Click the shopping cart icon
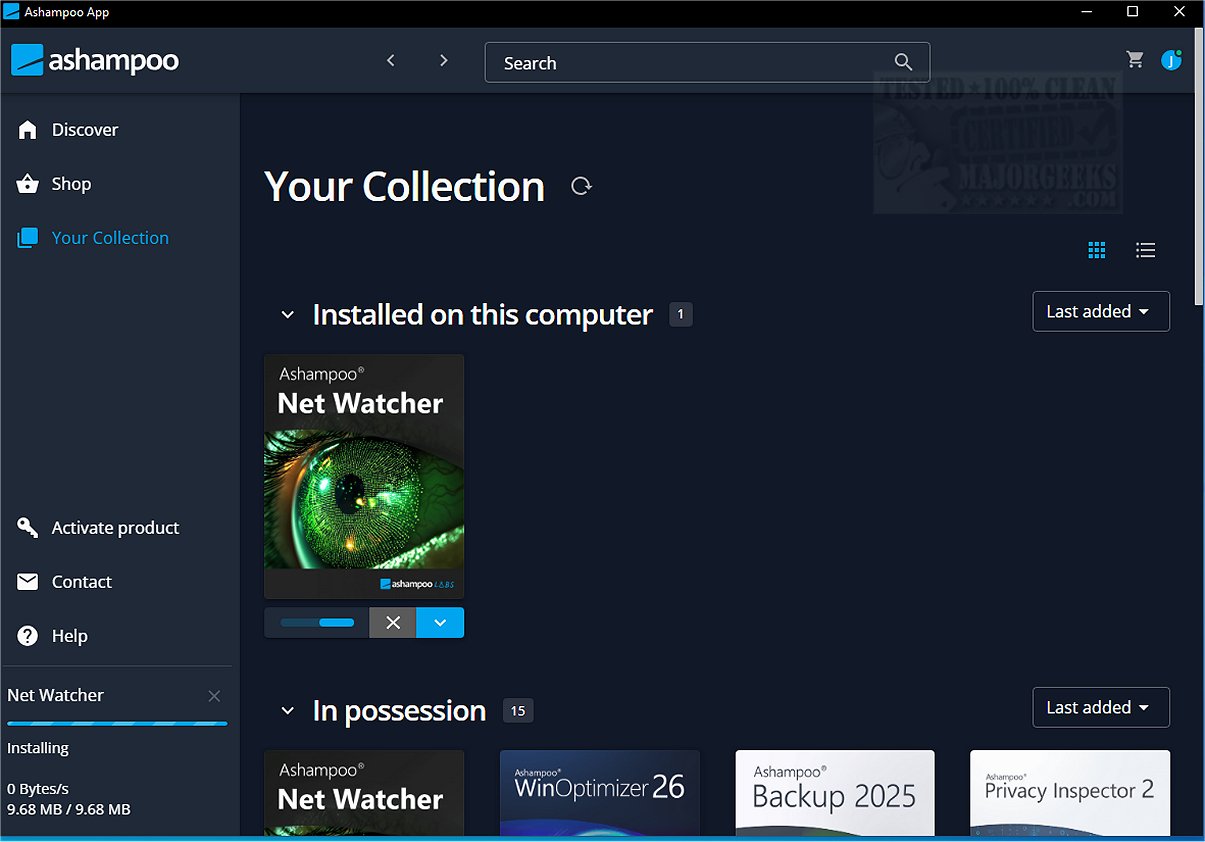This screenshot has height=842, width=1205. point(1135,60)
